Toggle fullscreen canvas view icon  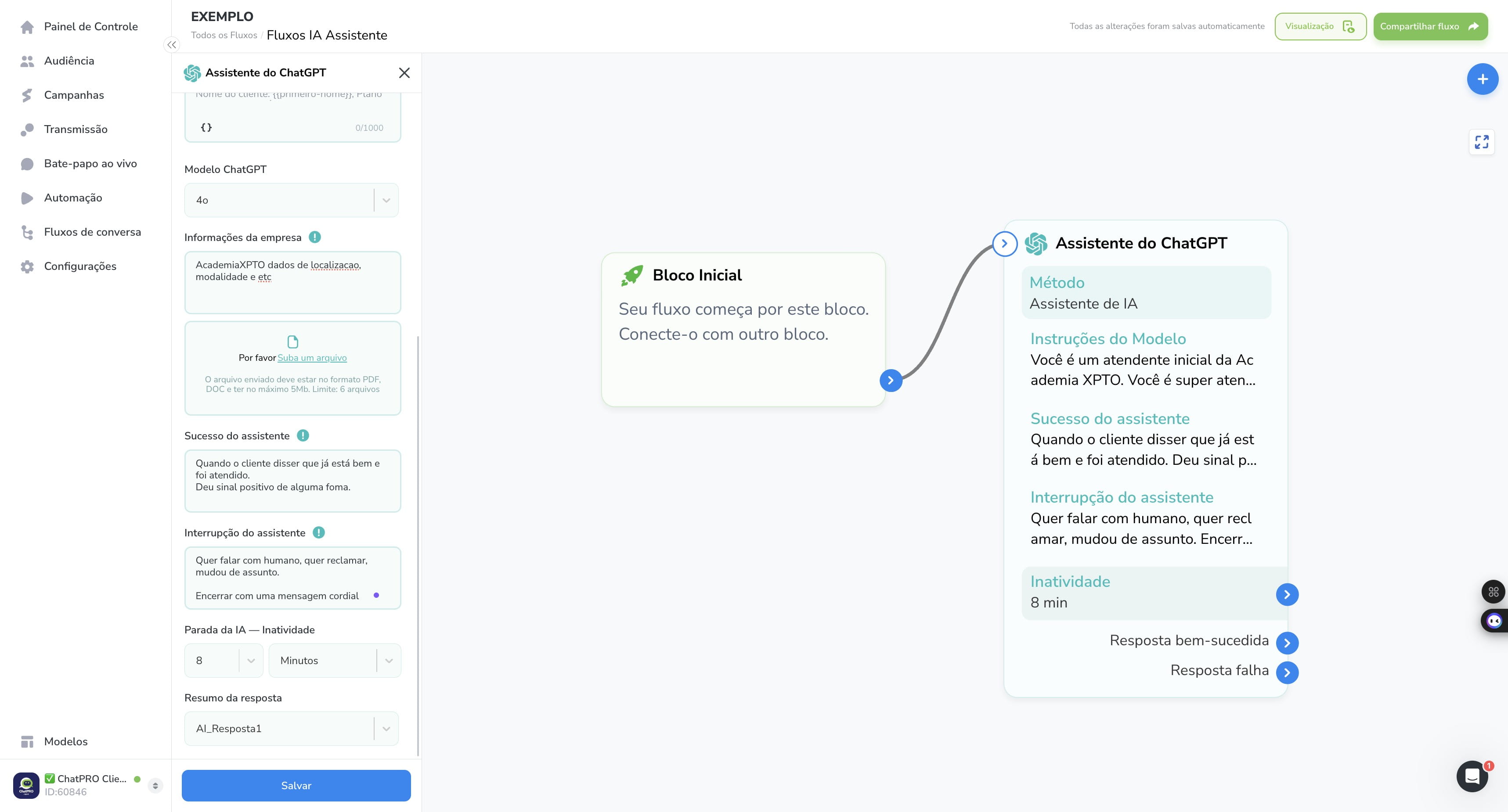1482,142
